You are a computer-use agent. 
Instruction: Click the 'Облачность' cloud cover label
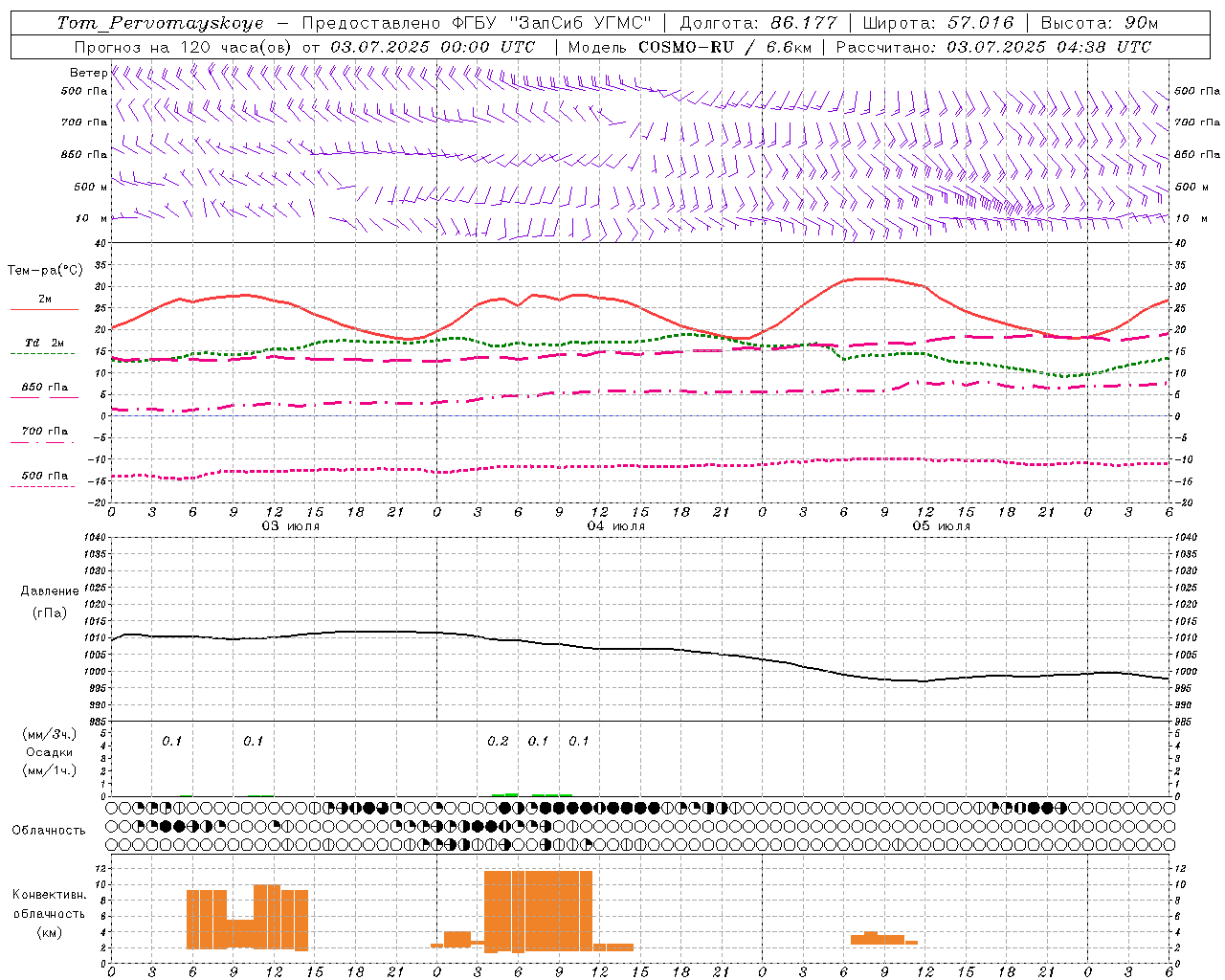pos(49,831)
